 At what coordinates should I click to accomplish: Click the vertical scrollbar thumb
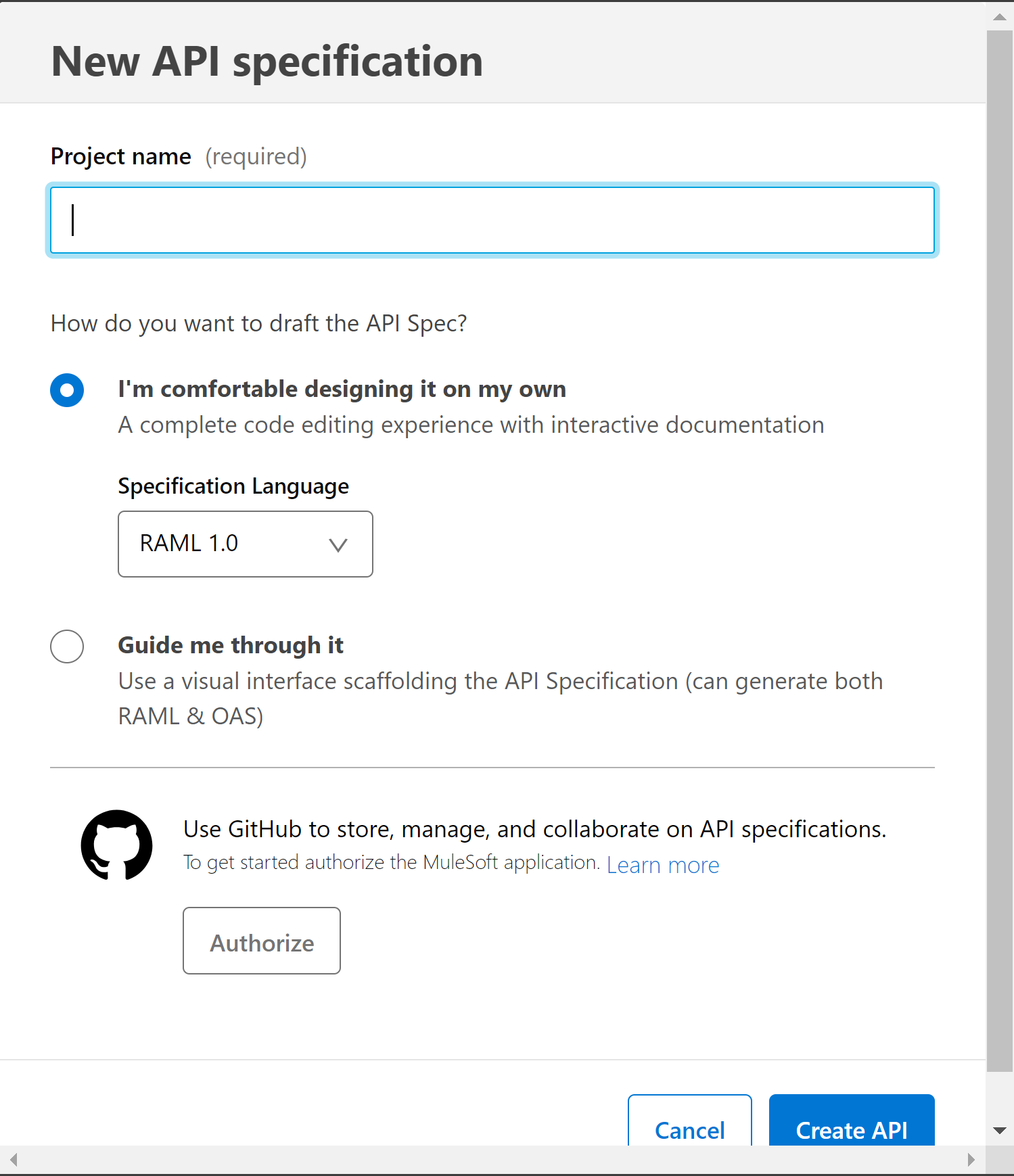pyautogui.click(x=1000, y=551)
